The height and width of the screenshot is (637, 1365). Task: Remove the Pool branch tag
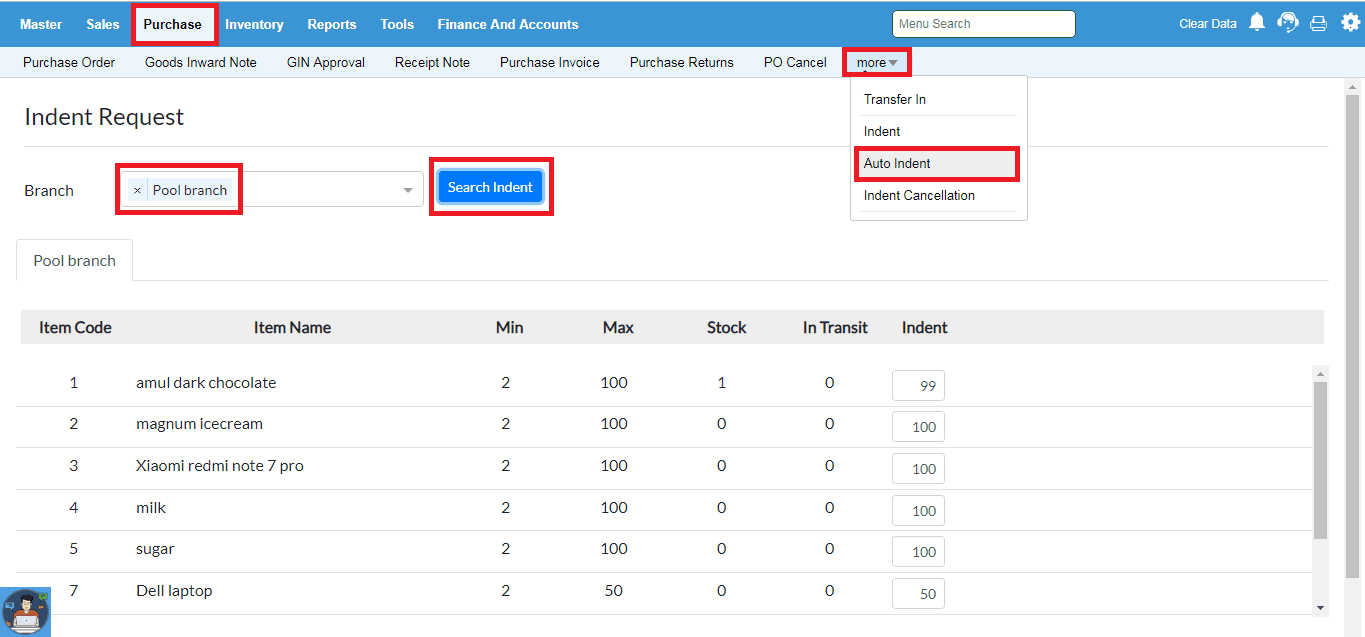click(x=137, y=190)
